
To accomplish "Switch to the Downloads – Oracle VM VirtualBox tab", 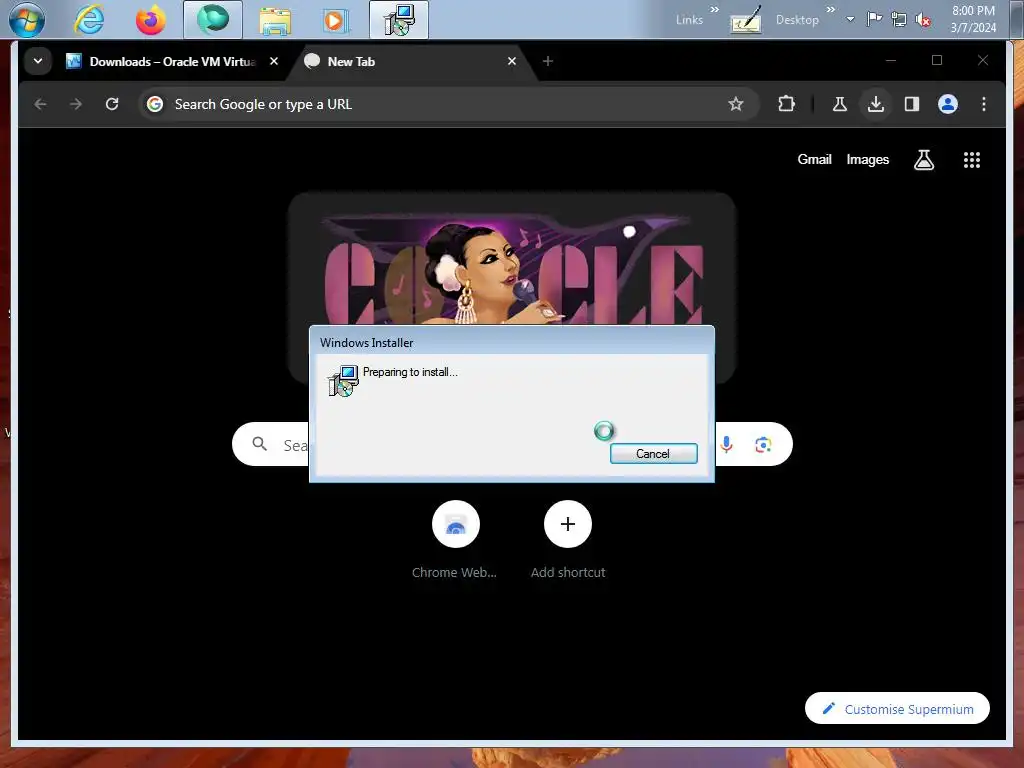I will (163, 61).
